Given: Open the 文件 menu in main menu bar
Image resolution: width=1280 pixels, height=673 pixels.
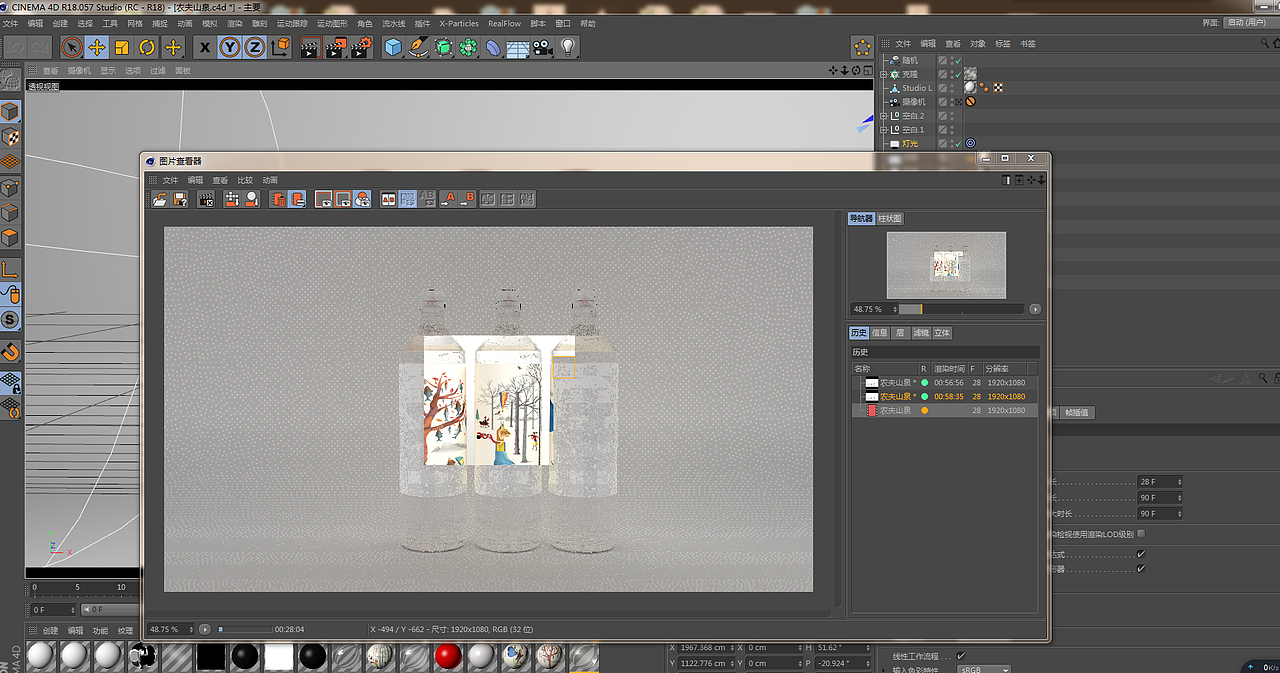Looking at the screenshot, I should [10, 23].
